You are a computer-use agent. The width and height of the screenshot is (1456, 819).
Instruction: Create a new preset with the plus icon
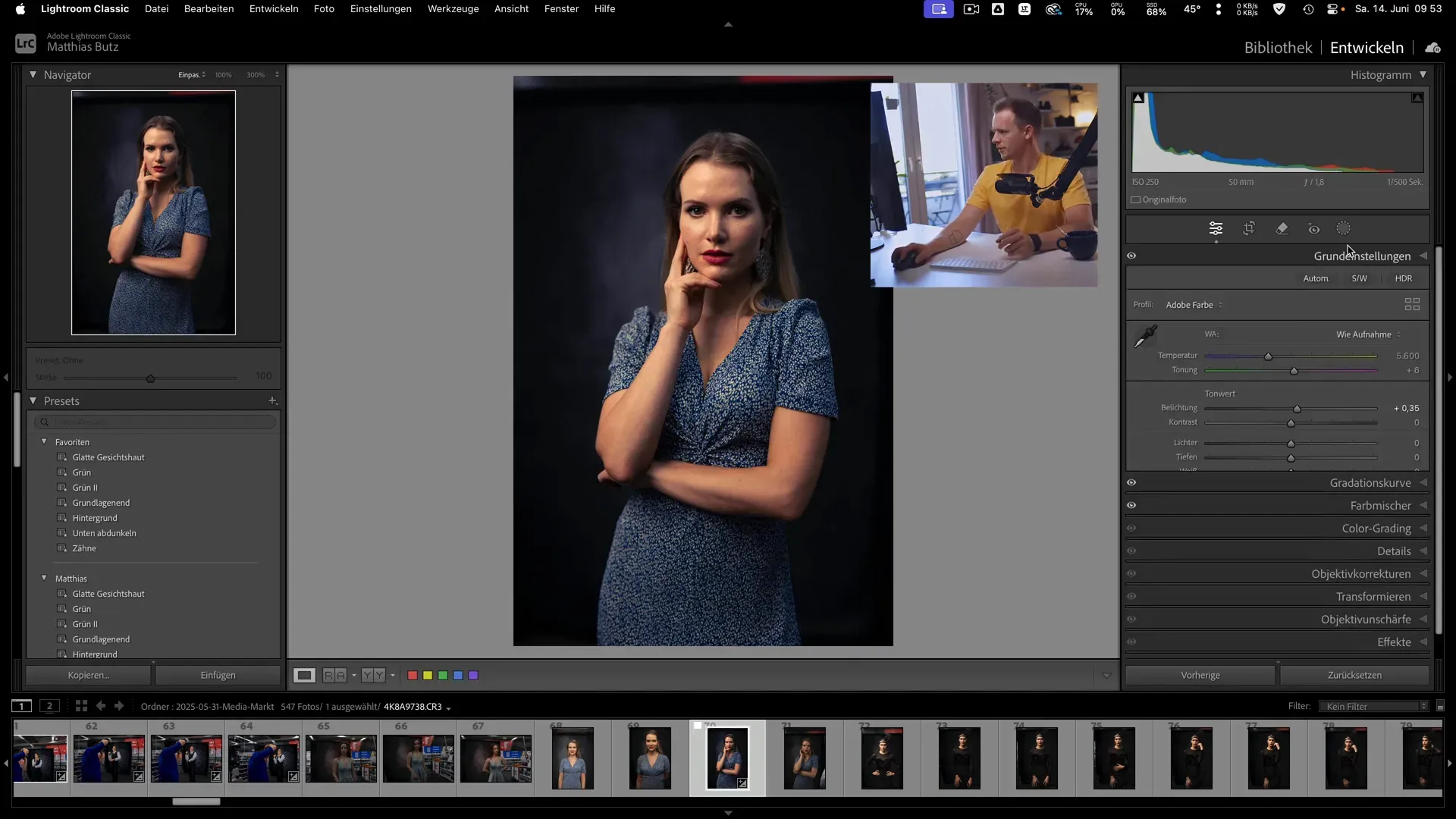point(274,400)
